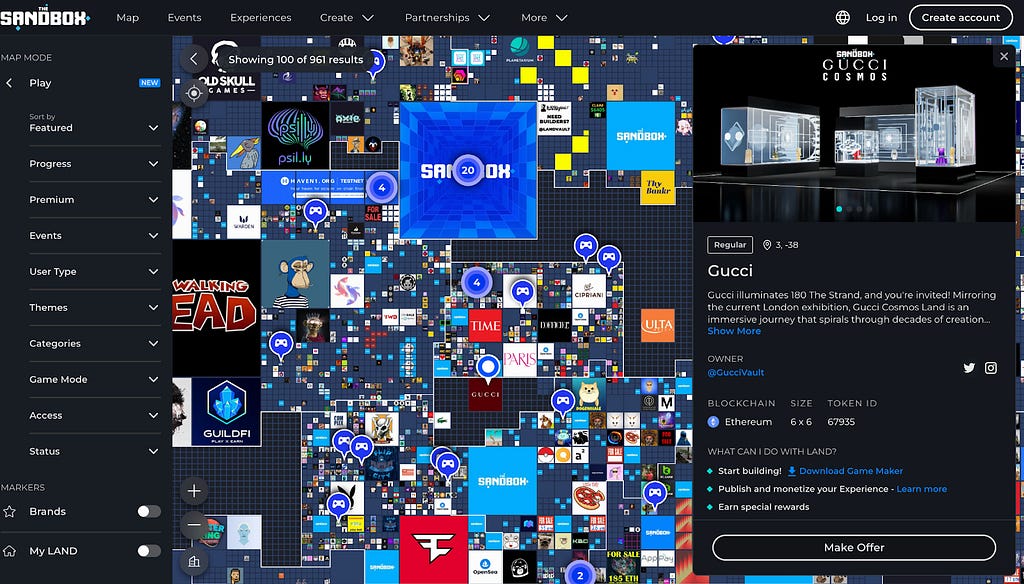This screenshot has height=584, width=1024.
Task: Expand the User Type filter
Action: pos(95,272)
